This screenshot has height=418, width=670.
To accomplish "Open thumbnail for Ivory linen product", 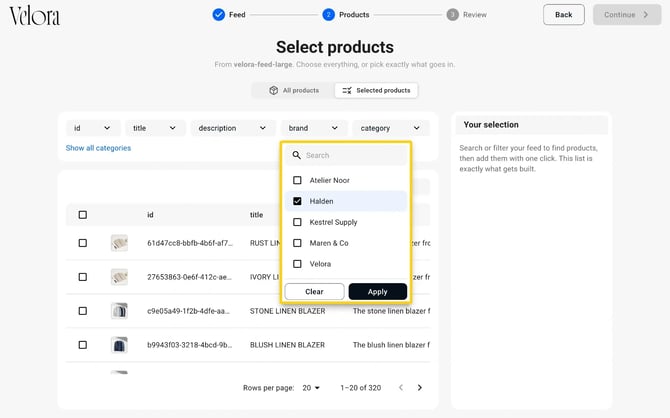I will [119, 277].
